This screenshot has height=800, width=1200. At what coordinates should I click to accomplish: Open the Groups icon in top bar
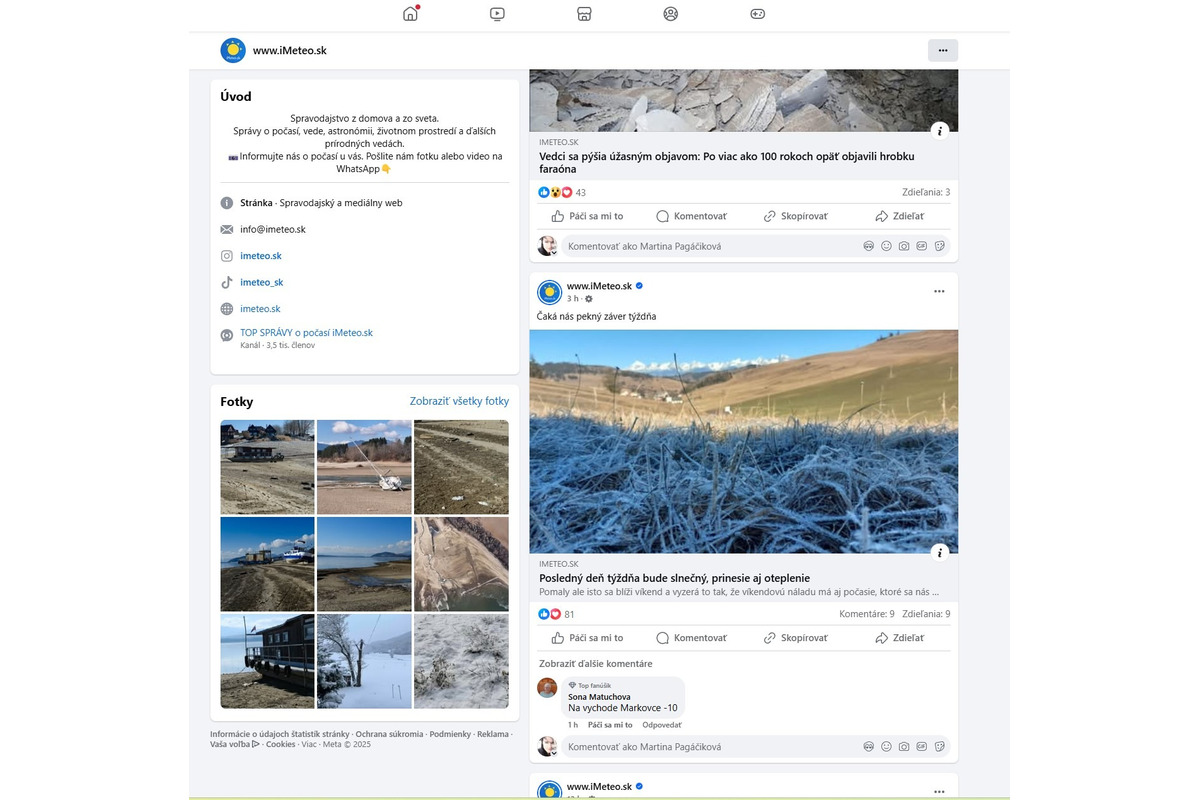671,14
